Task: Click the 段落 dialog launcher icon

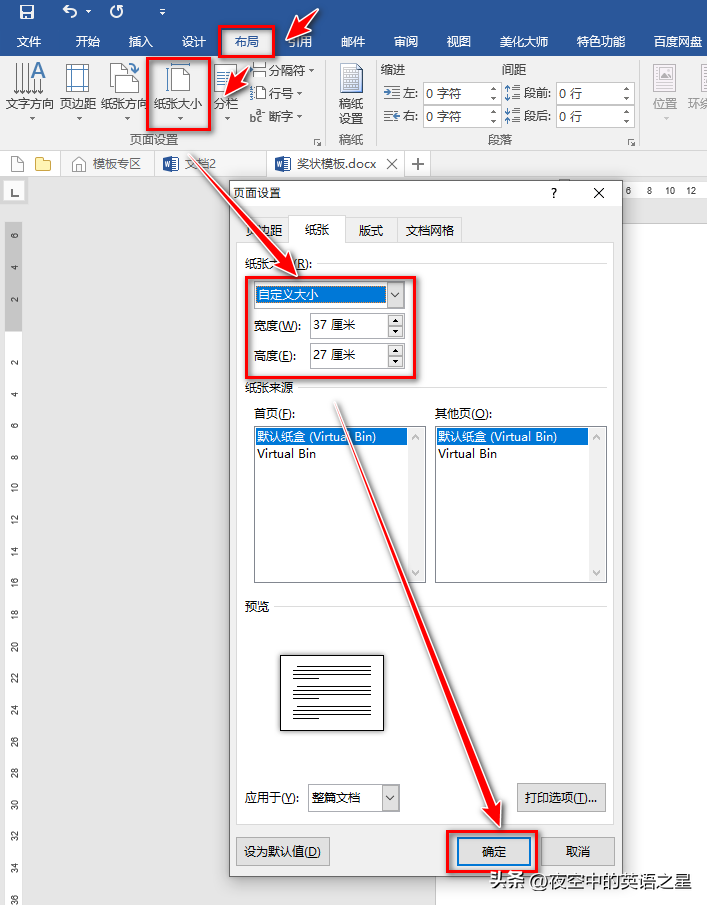Action: [631, 141]
